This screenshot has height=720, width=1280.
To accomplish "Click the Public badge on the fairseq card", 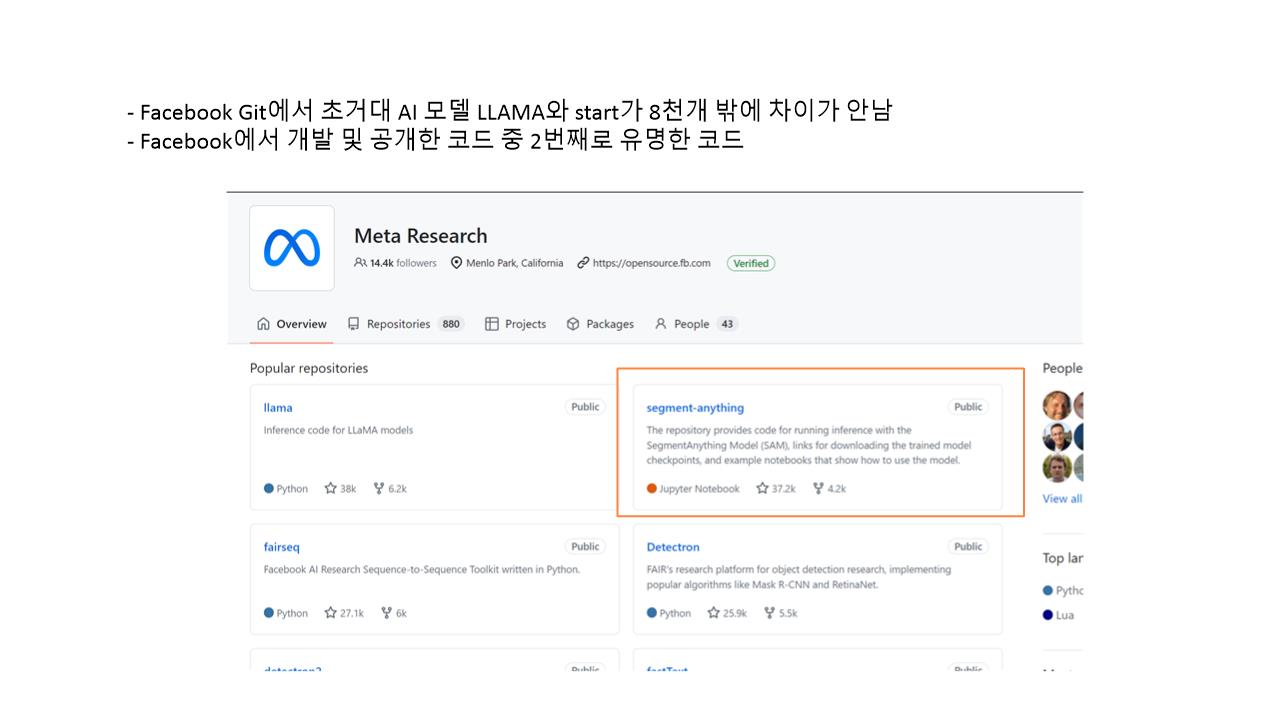I will tap(585, 547).
